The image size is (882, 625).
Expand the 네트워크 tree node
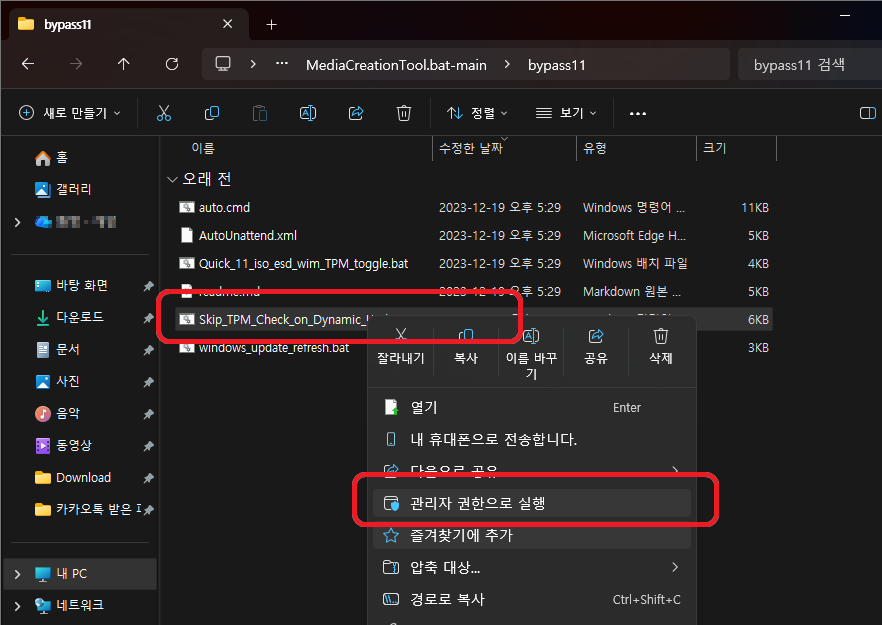coord(17,606)
